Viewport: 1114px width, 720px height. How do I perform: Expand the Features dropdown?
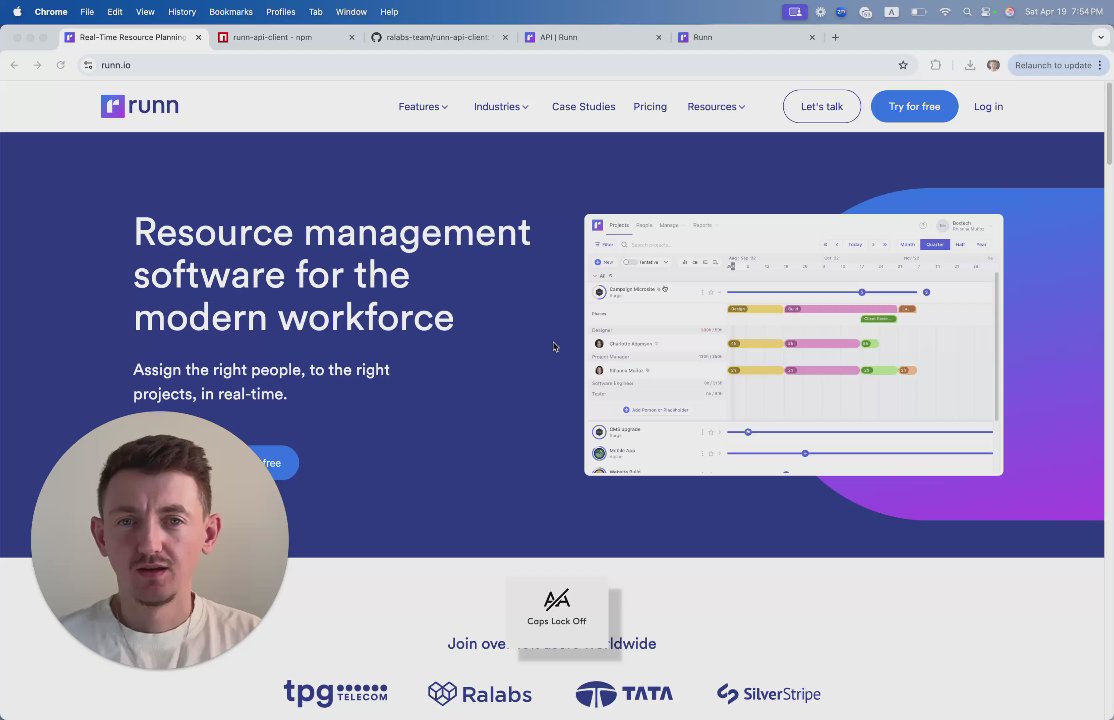423,107
